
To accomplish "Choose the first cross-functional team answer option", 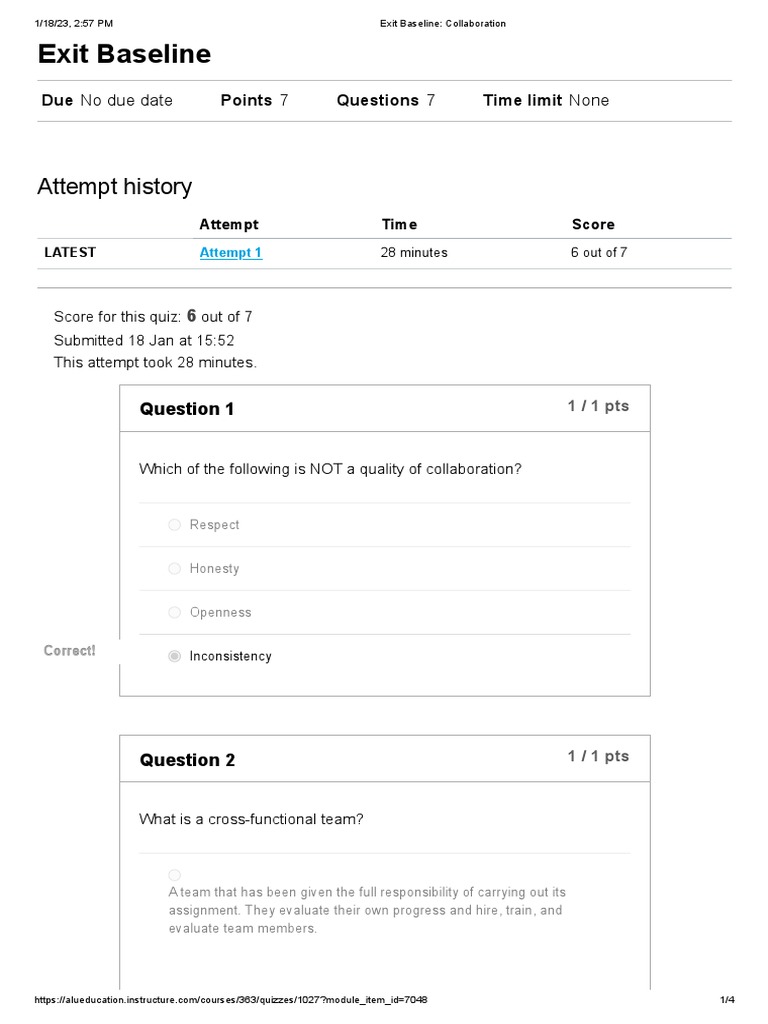I will (175, 875).
